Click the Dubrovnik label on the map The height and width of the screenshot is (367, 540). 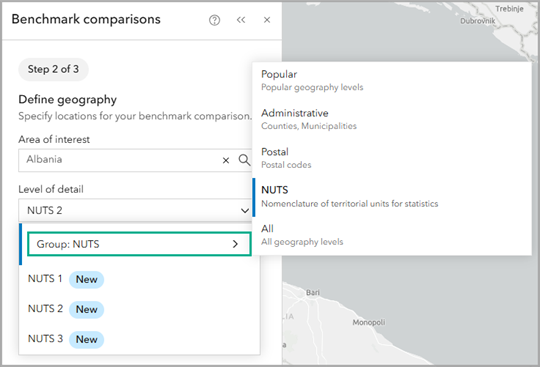(478, 21)
